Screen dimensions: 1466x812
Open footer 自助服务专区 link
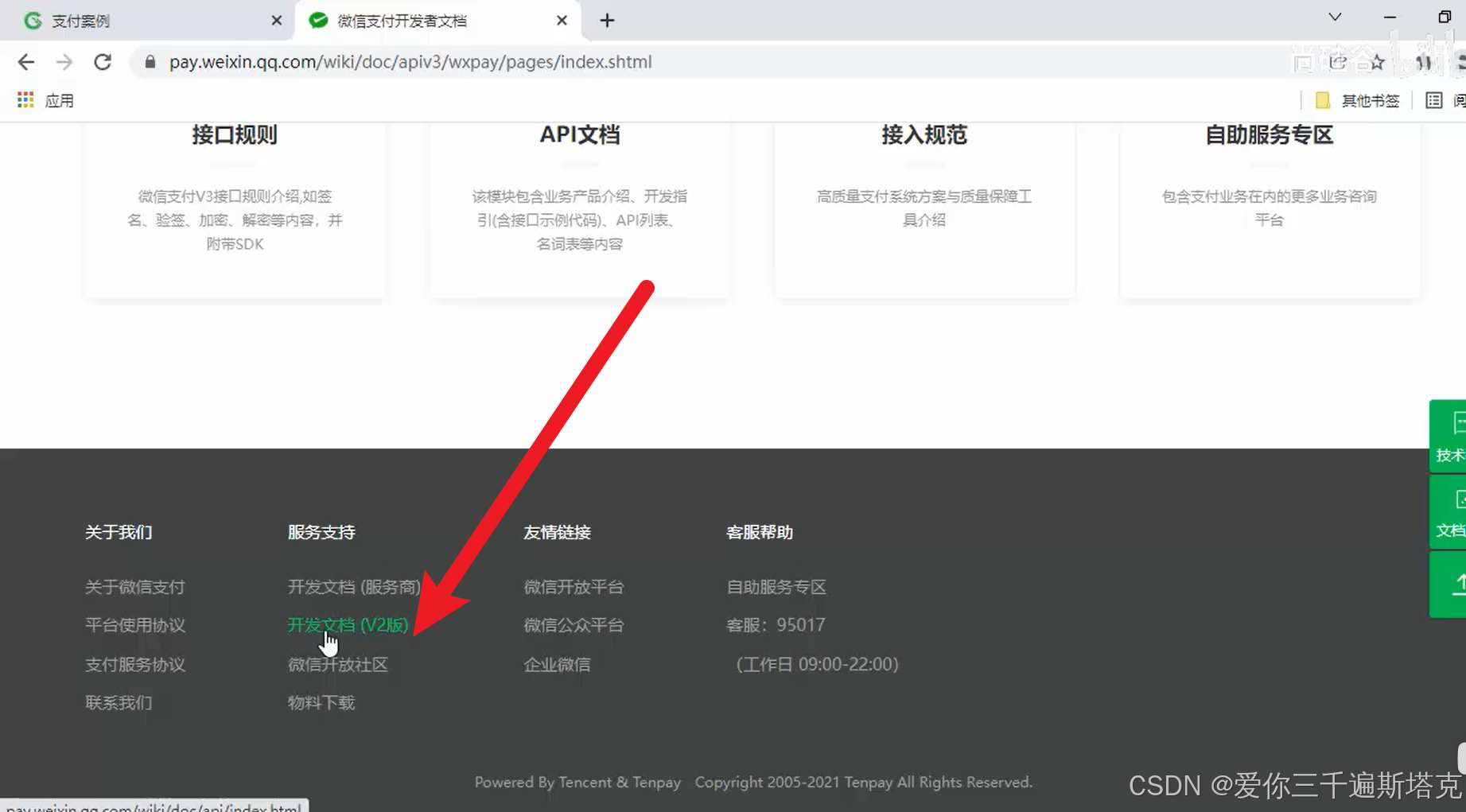pos(776,587)
